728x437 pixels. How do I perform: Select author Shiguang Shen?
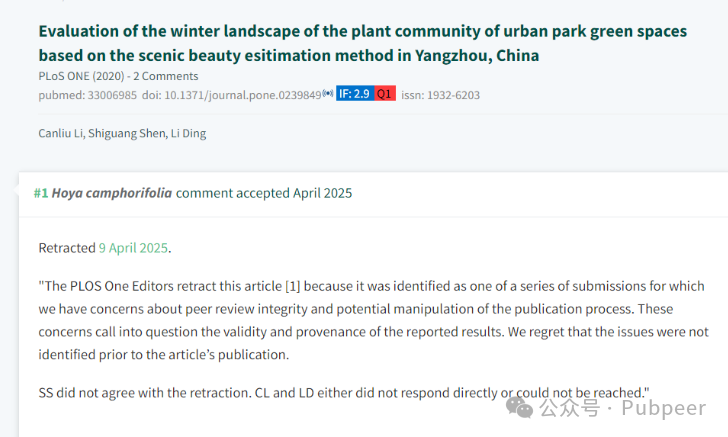[127, 133]
